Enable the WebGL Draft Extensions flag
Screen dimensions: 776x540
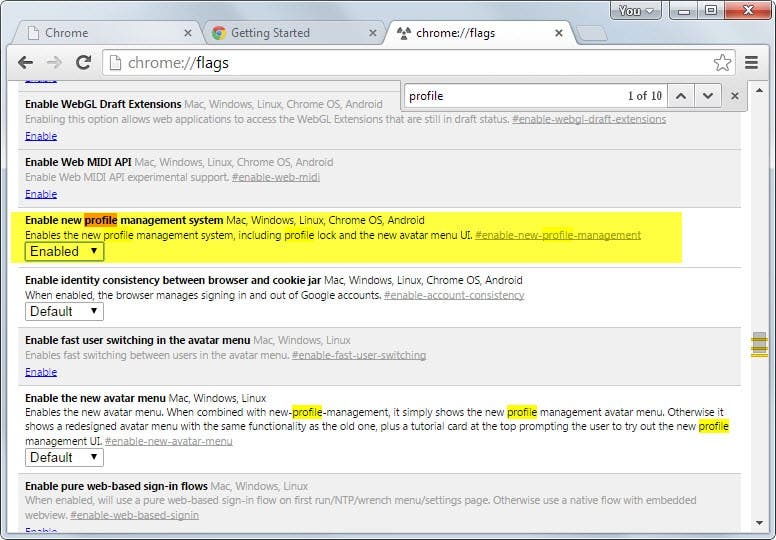coord(41,136)
